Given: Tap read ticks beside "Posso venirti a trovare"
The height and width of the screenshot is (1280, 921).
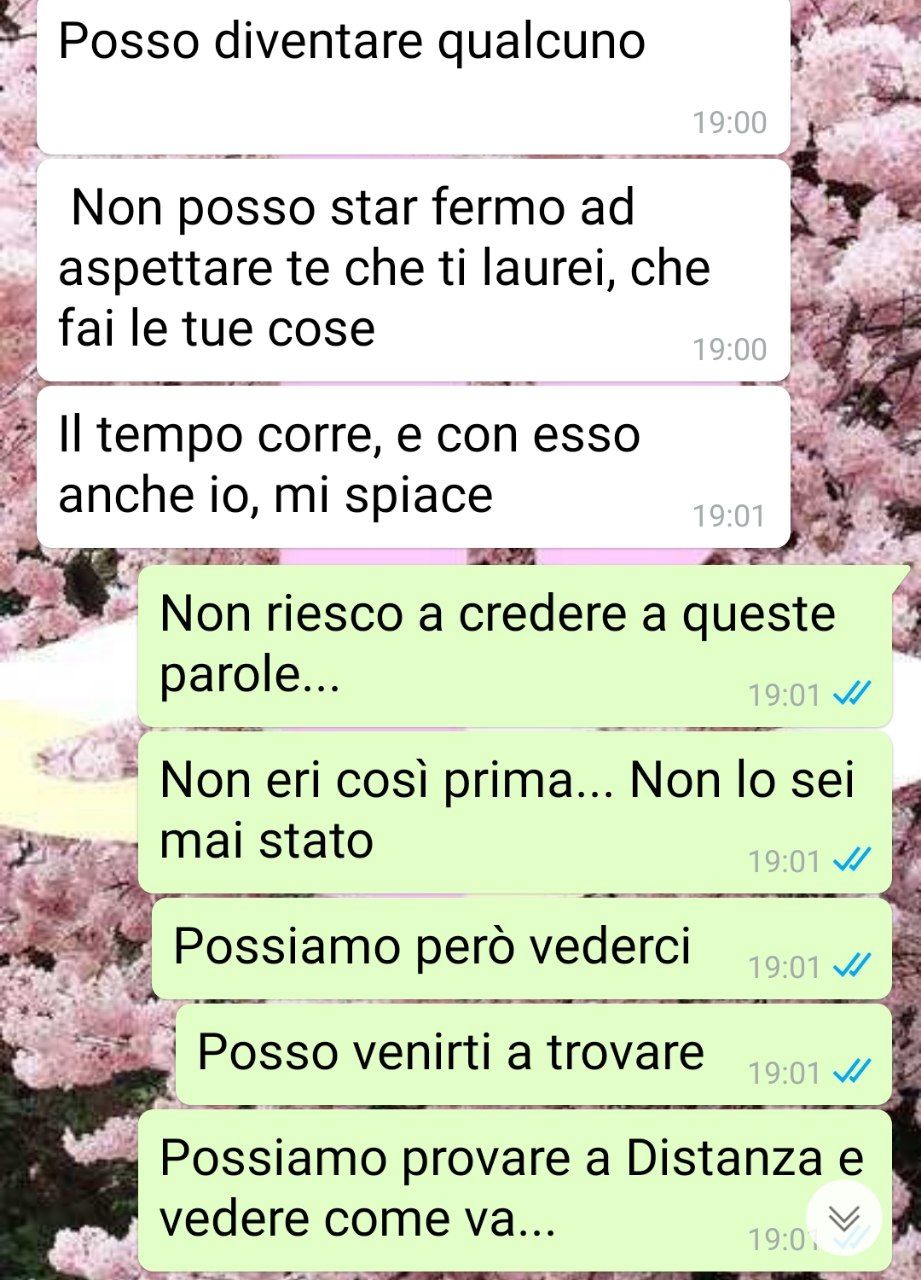Looking at the screenshot, I should [852, 1073].
